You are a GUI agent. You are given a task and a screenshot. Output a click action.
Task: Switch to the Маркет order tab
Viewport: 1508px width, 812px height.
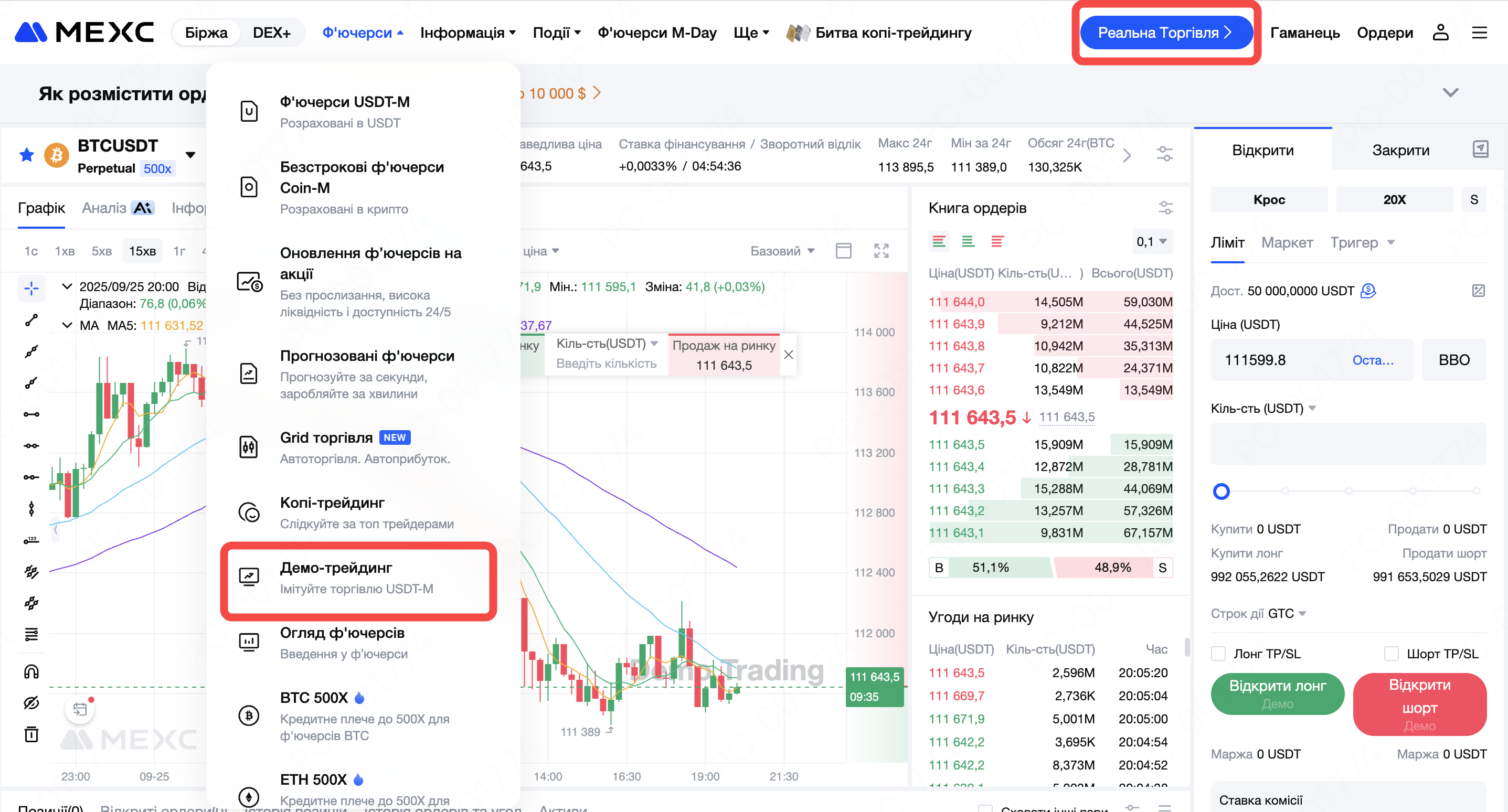[1287, 242]
